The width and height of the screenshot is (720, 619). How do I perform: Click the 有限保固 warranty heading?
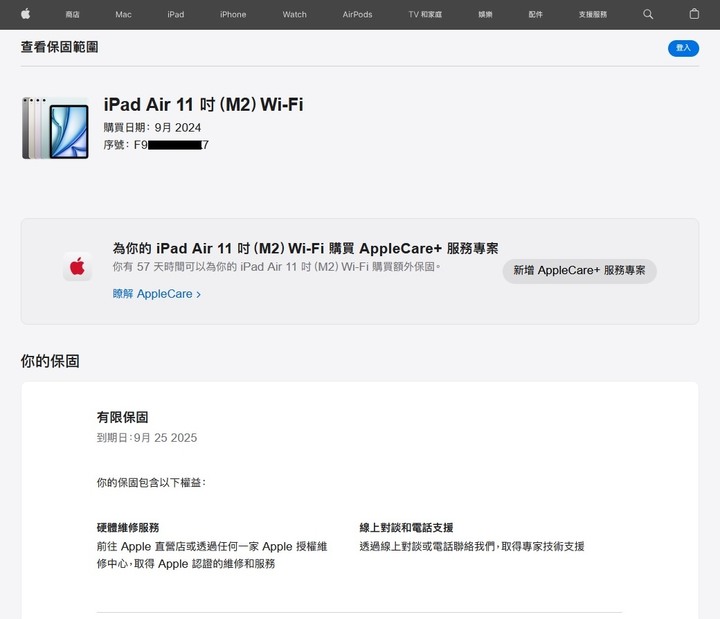pos(122,417)
